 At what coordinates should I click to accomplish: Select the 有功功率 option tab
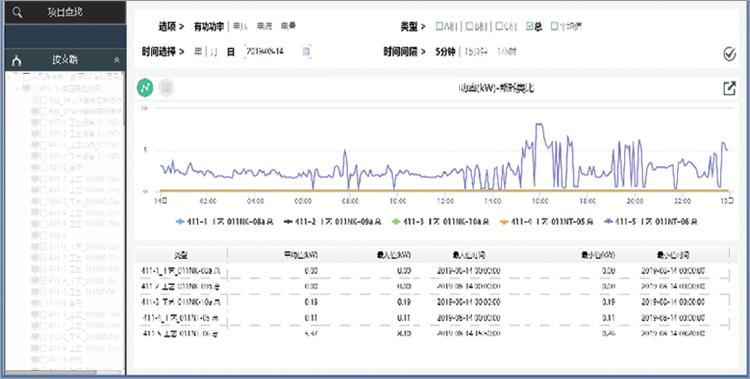(x=209, y=26)
